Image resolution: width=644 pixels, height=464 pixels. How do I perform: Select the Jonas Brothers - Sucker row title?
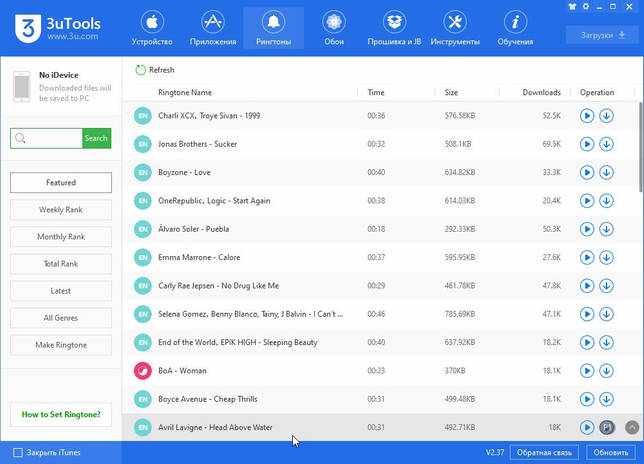point(198,144)
